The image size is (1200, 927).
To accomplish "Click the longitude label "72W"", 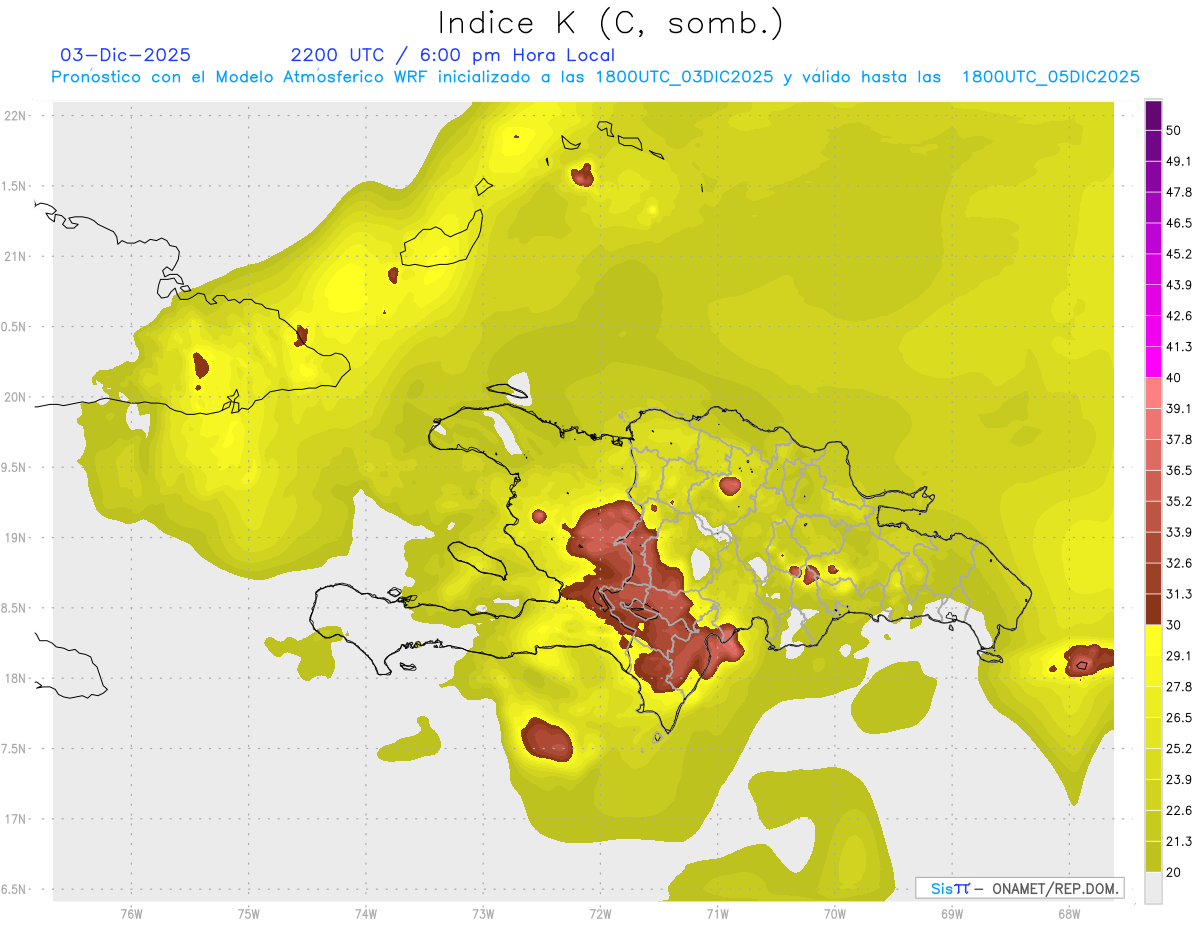I will [x=600, y=914].
